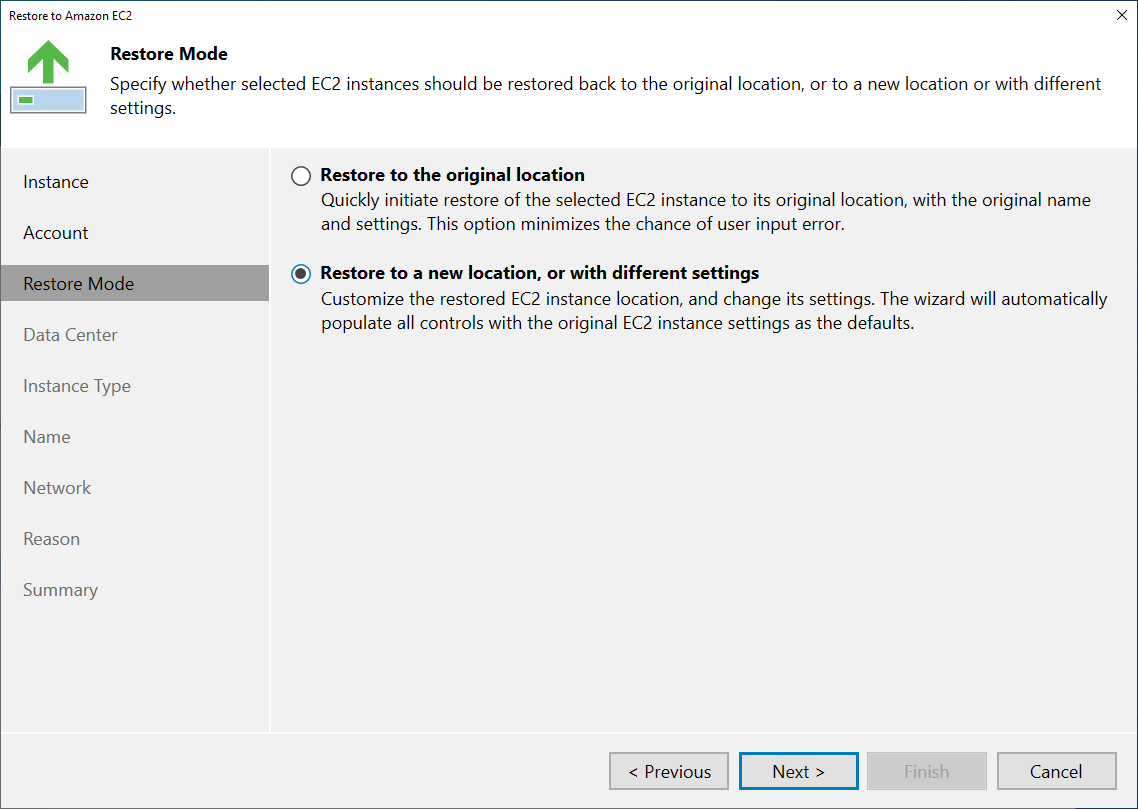Open the Instance Type step

[77, 385]
